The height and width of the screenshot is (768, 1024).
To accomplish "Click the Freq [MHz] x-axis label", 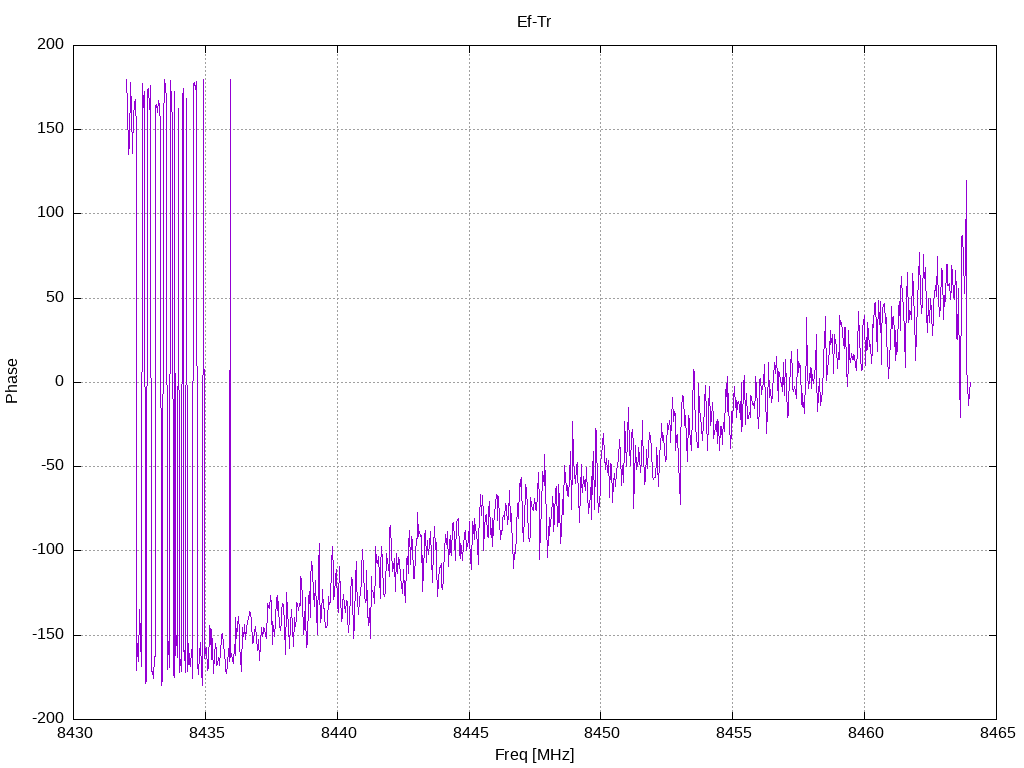I will pos(534,755).
